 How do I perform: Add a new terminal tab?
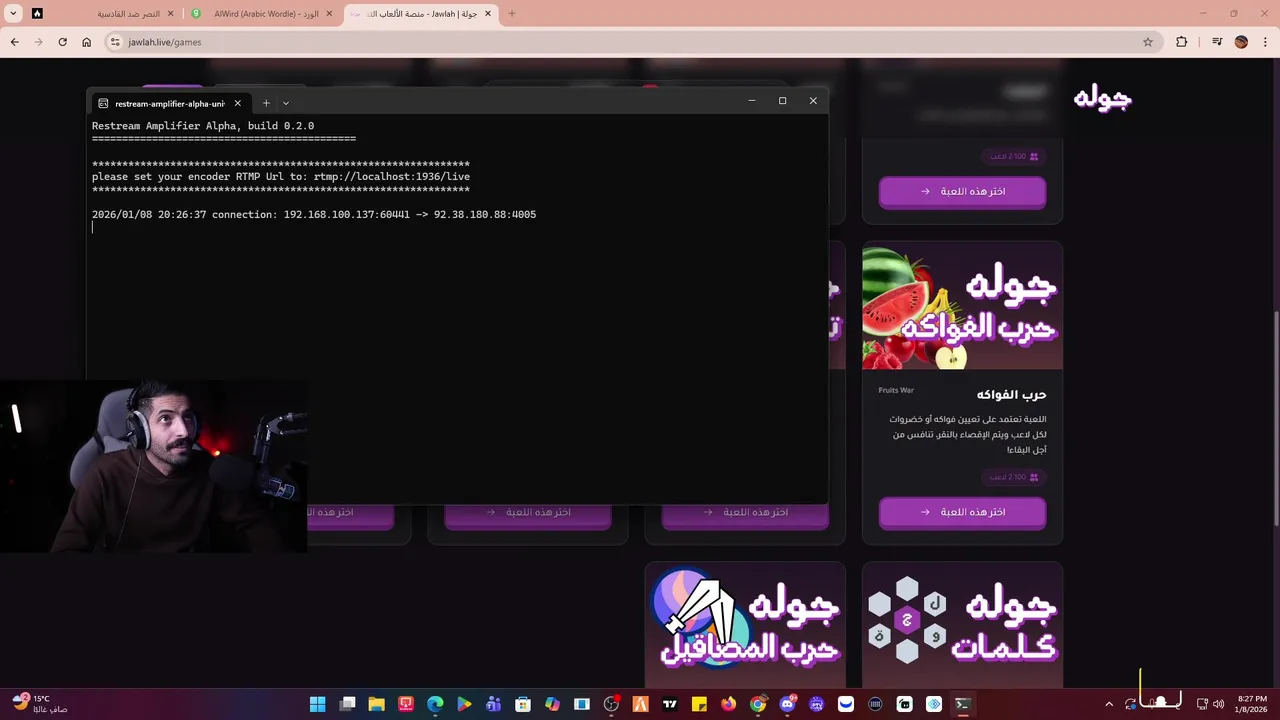coord(266,103)
